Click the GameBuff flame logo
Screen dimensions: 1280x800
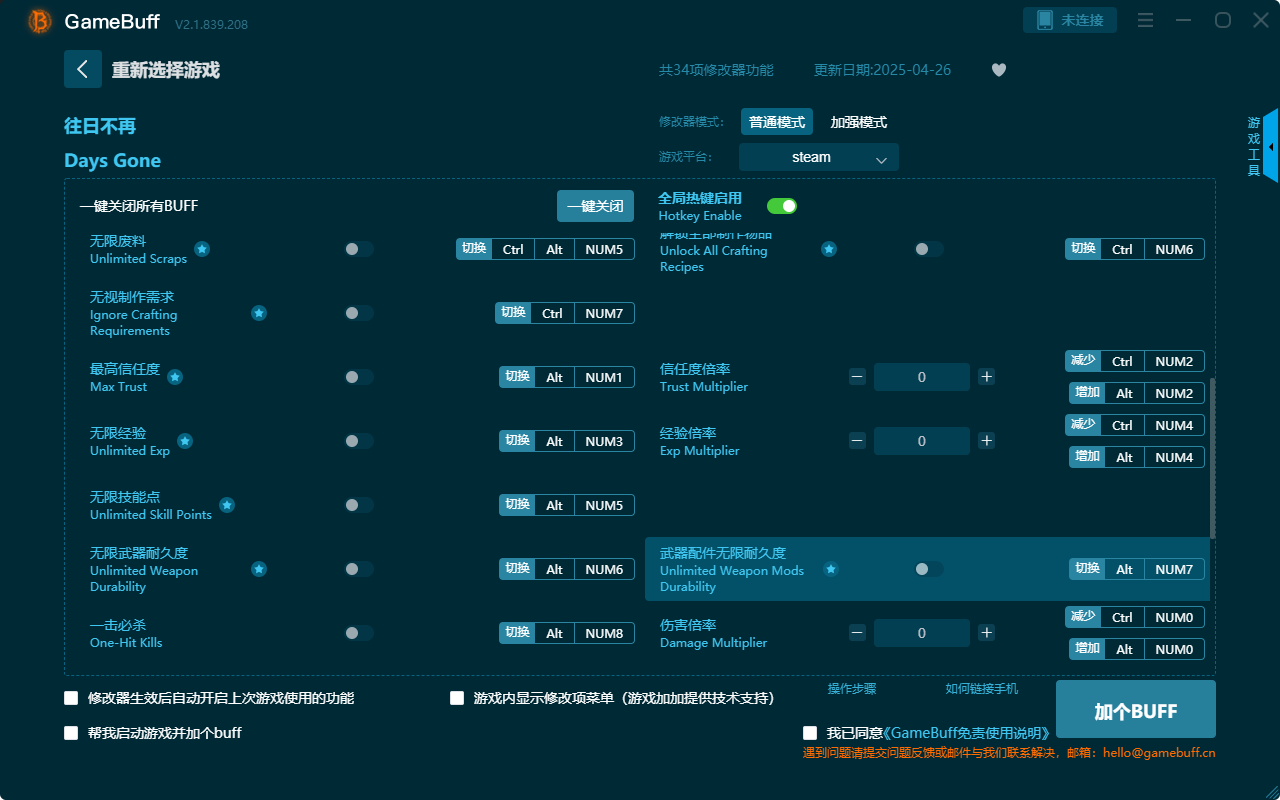click(x=38, y=20)
